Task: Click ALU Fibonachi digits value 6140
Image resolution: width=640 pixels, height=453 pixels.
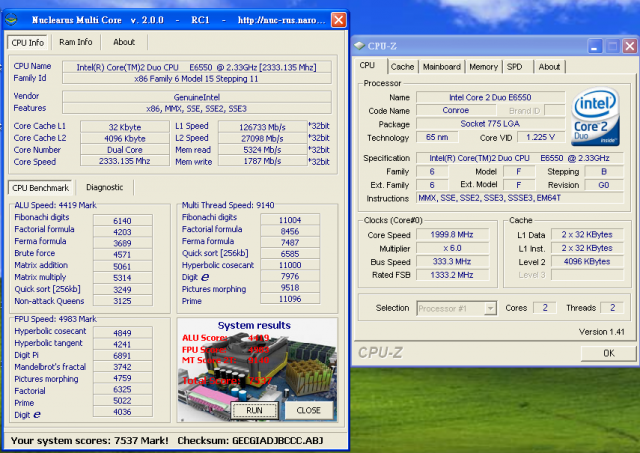Action: 122,221
